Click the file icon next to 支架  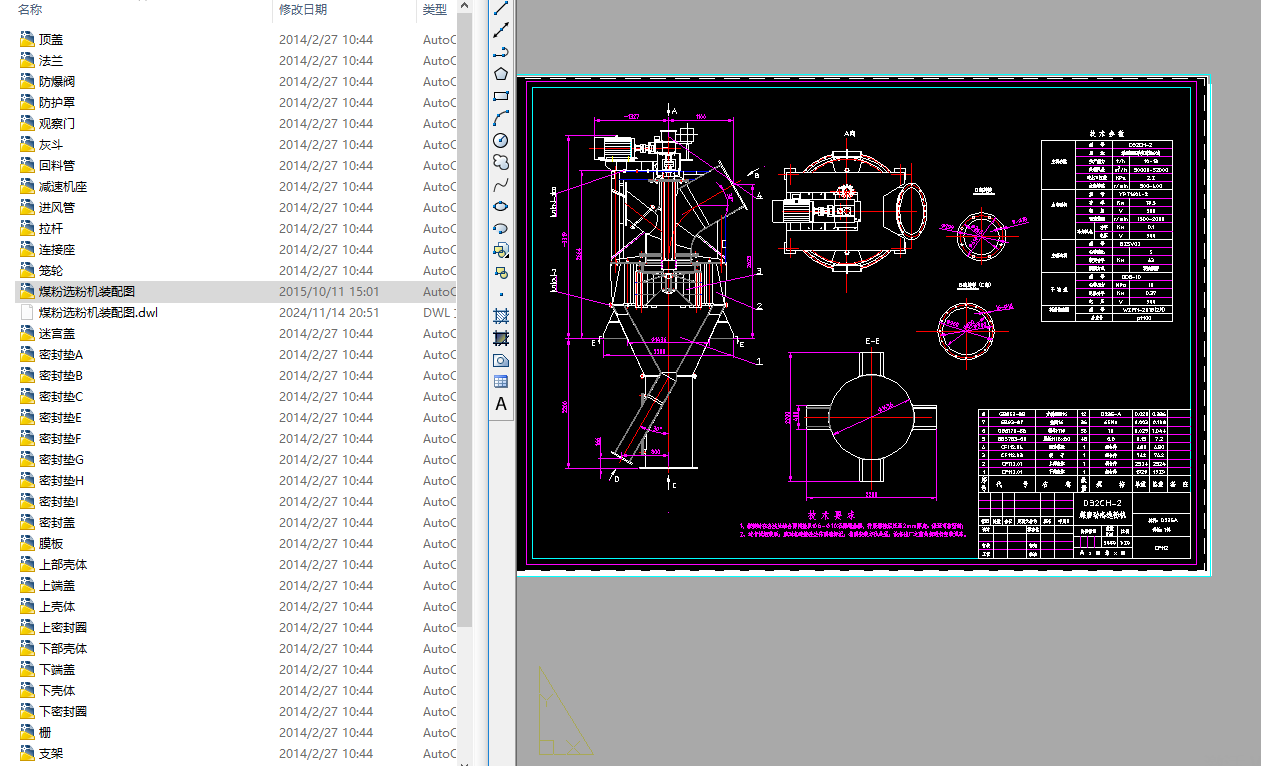pos(27,754)
